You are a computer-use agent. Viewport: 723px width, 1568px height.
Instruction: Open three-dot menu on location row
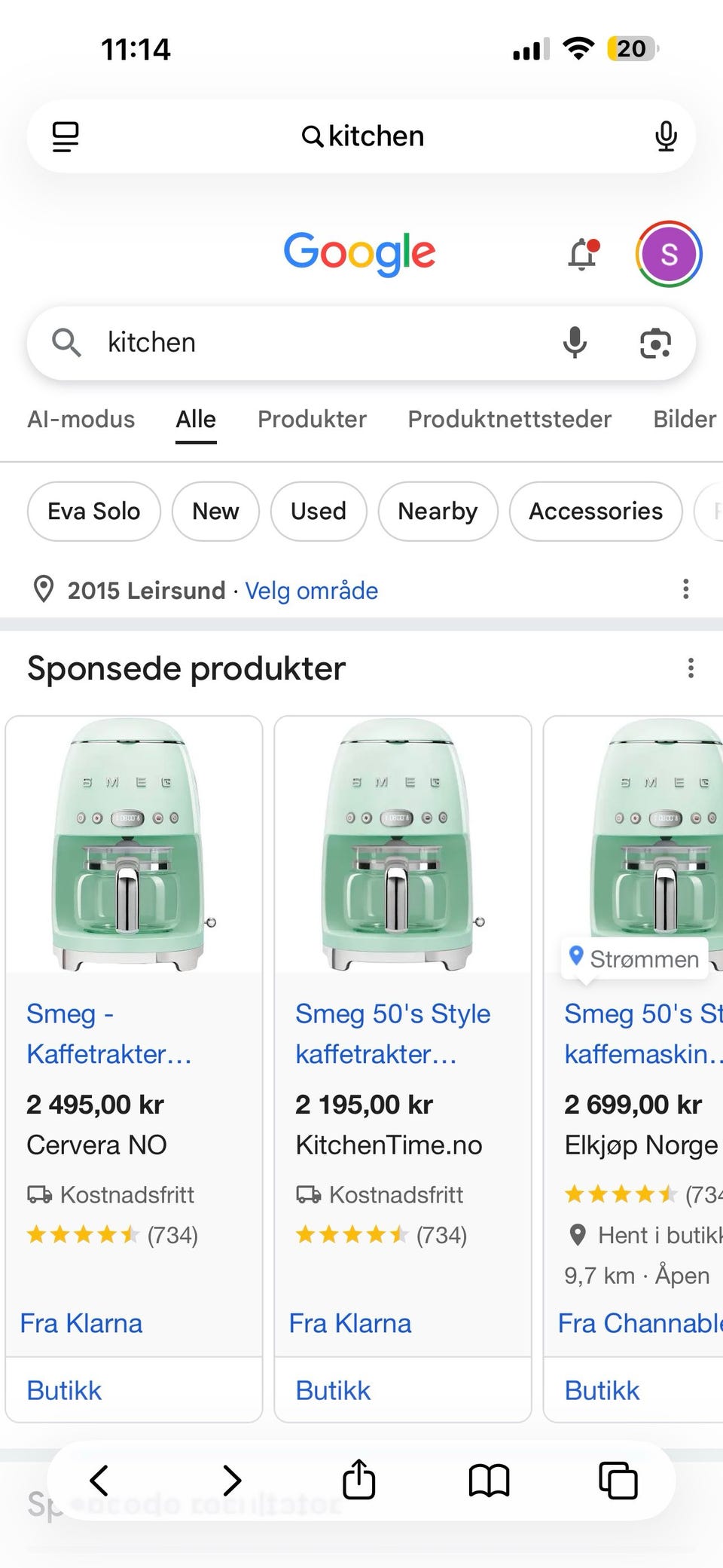(x=685, y=589)
